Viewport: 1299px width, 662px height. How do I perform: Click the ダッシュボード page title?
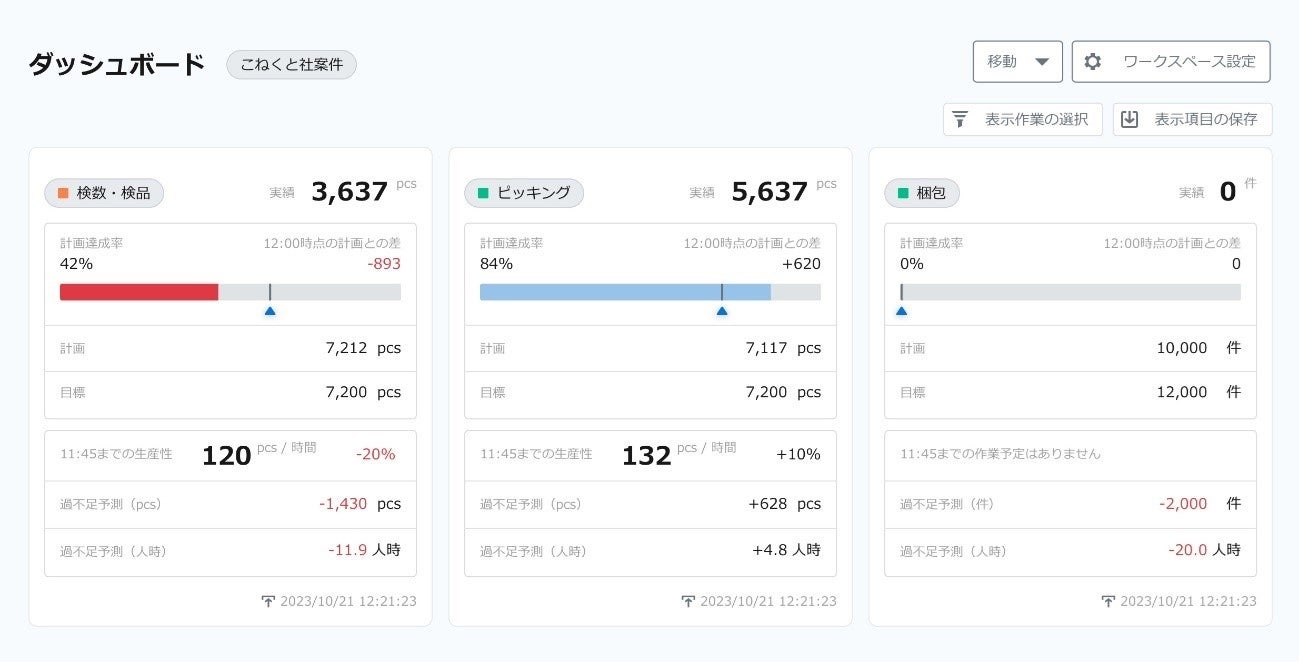[117, 64]
